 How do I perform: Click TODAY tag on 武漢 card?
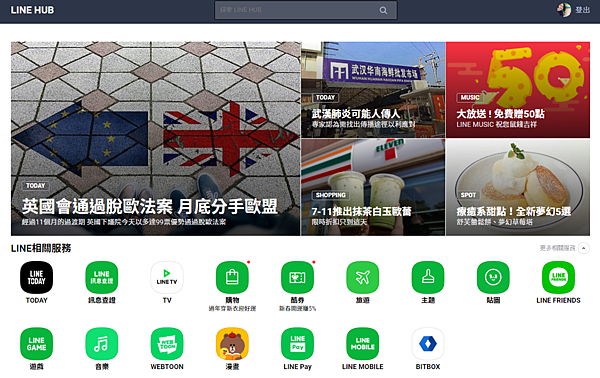[325, 98]
